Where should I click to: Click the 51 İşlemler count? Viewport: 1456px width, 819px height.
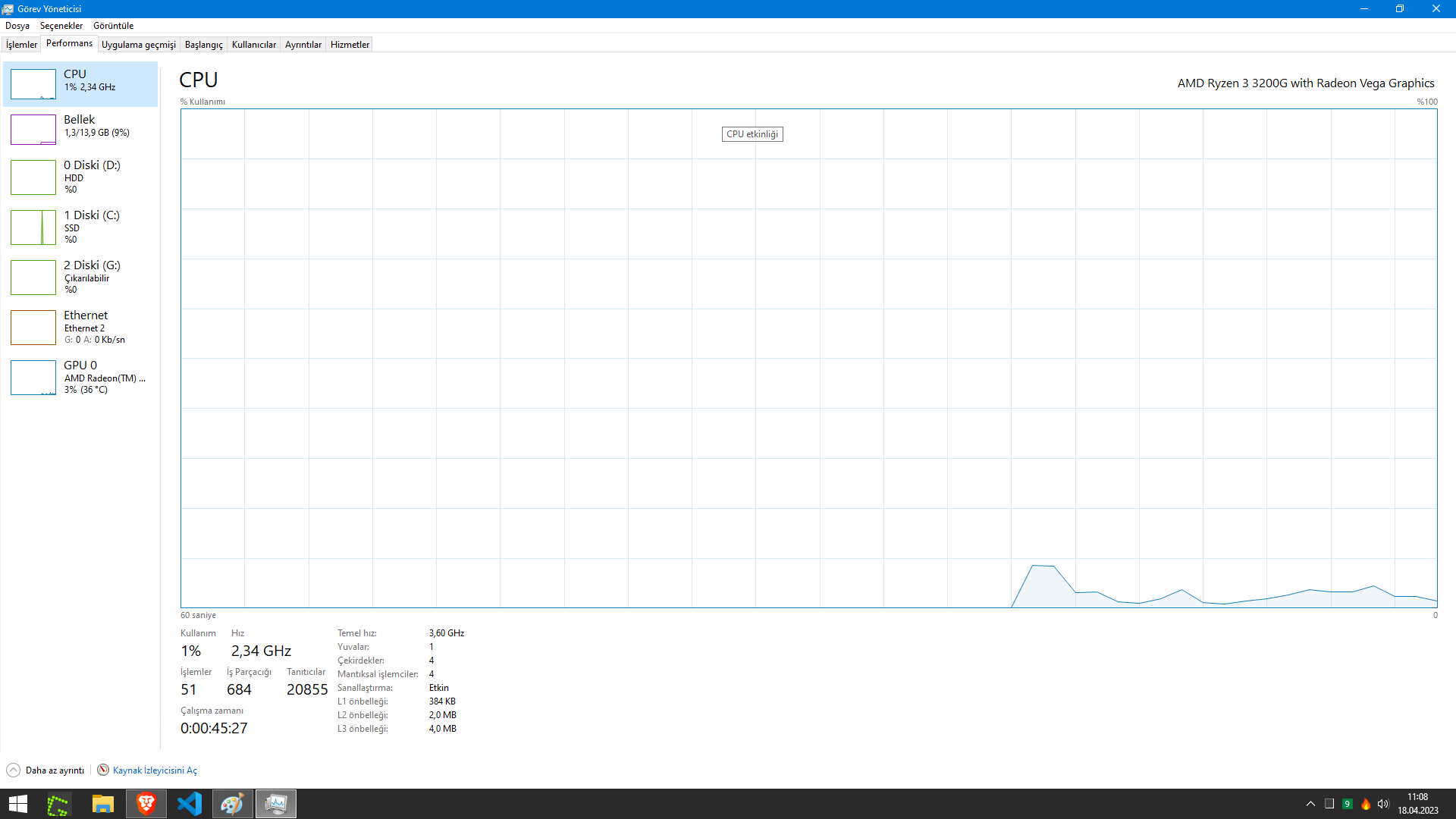[x=188, y=689]
